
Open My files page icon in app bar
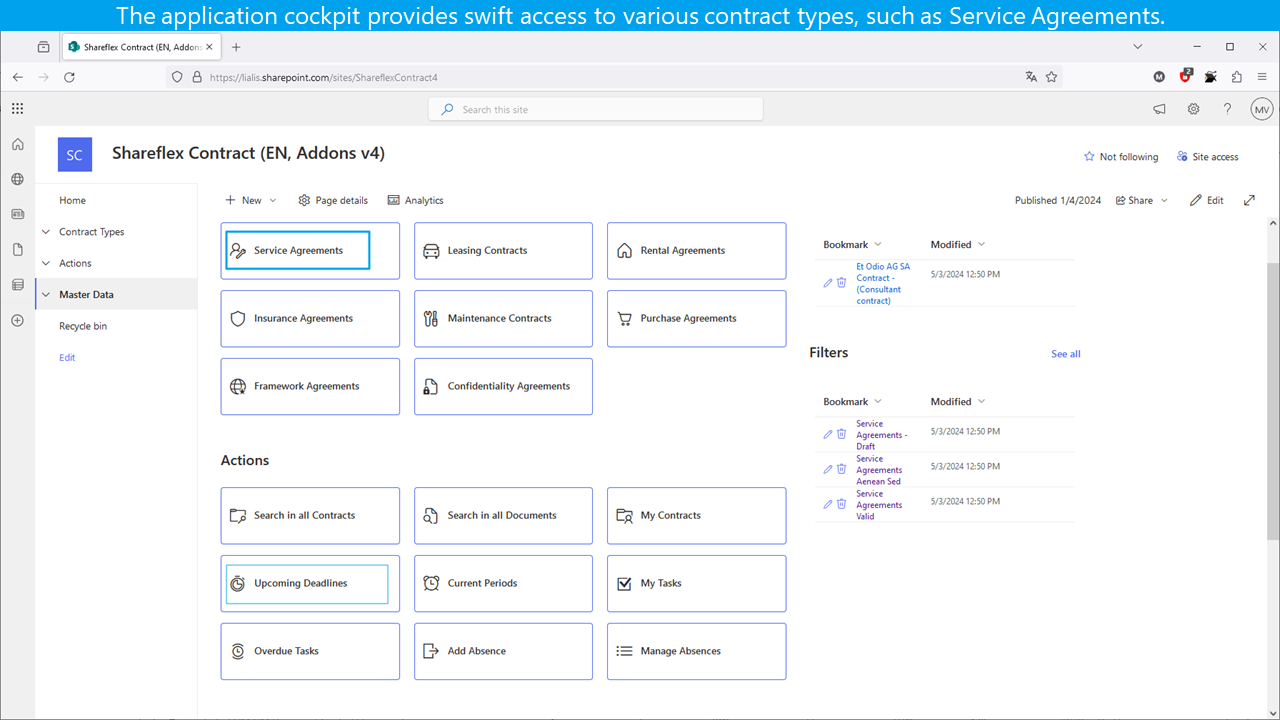17,249
